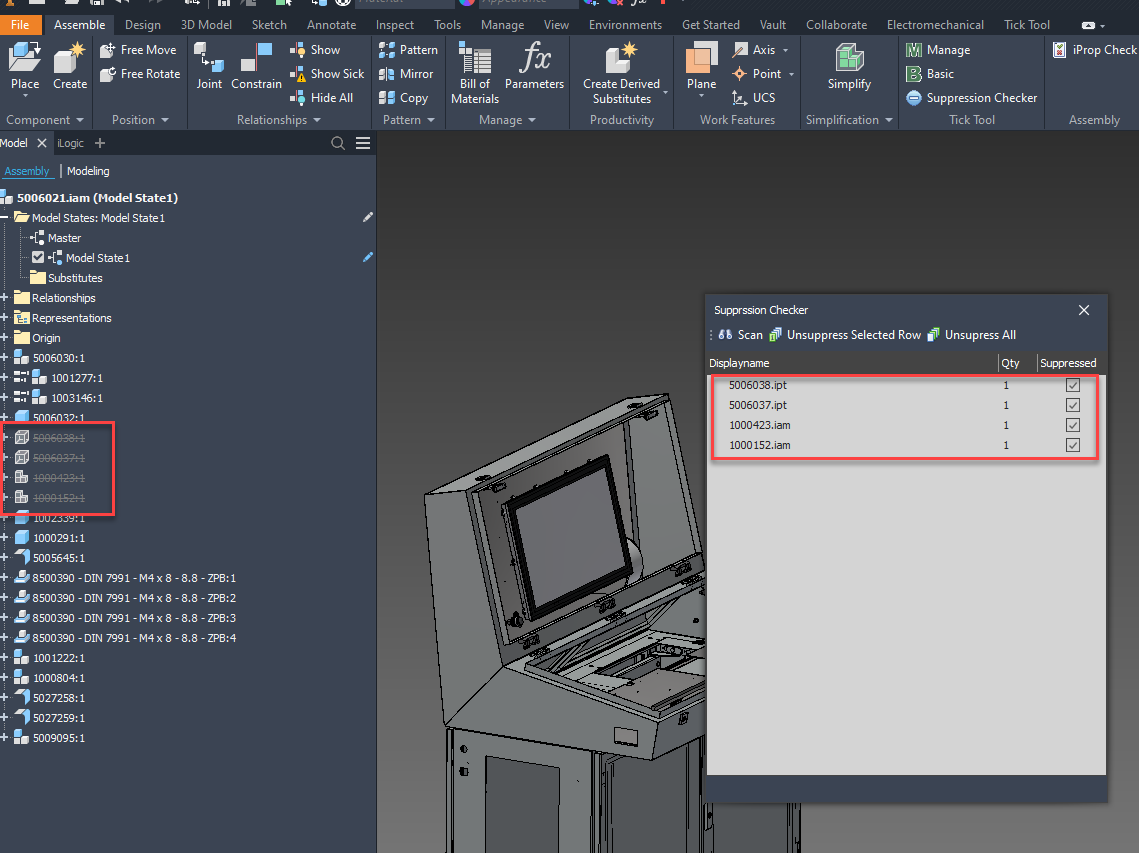
Task: Click the iProp Check tool
Action: point(1095,49)
